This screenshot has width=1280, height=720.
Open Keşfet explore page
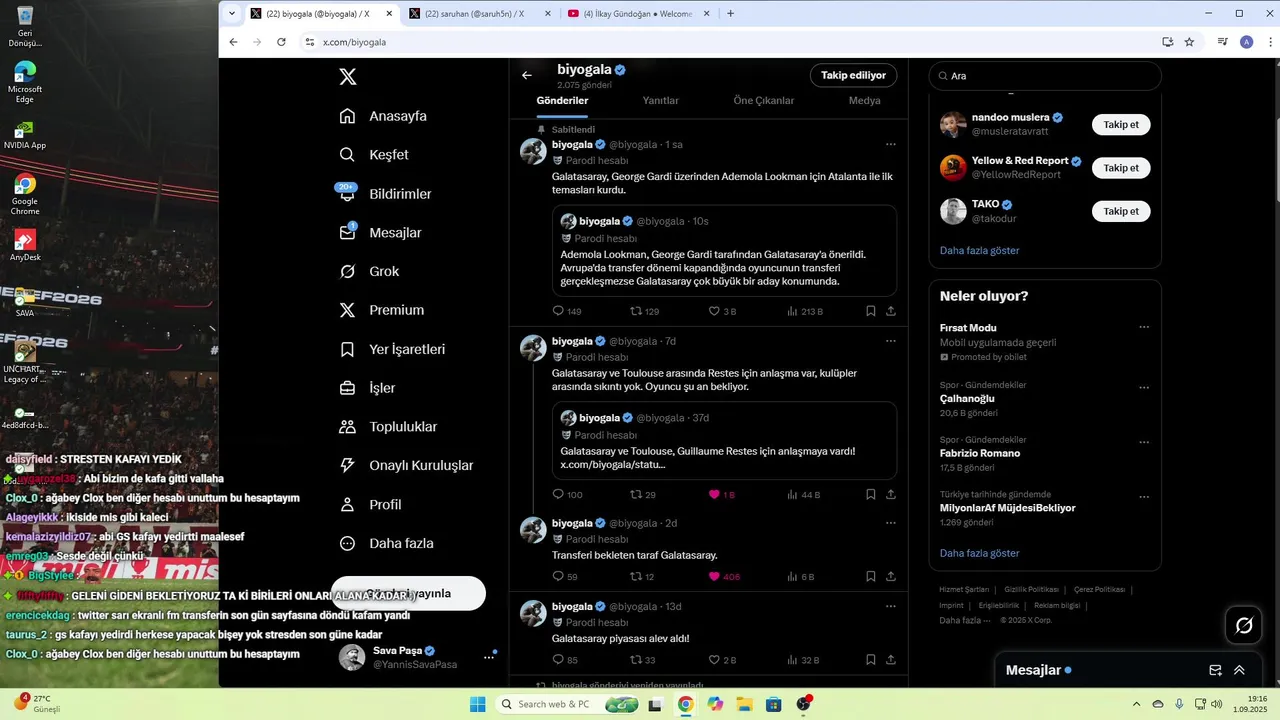[x=374, y=155]
